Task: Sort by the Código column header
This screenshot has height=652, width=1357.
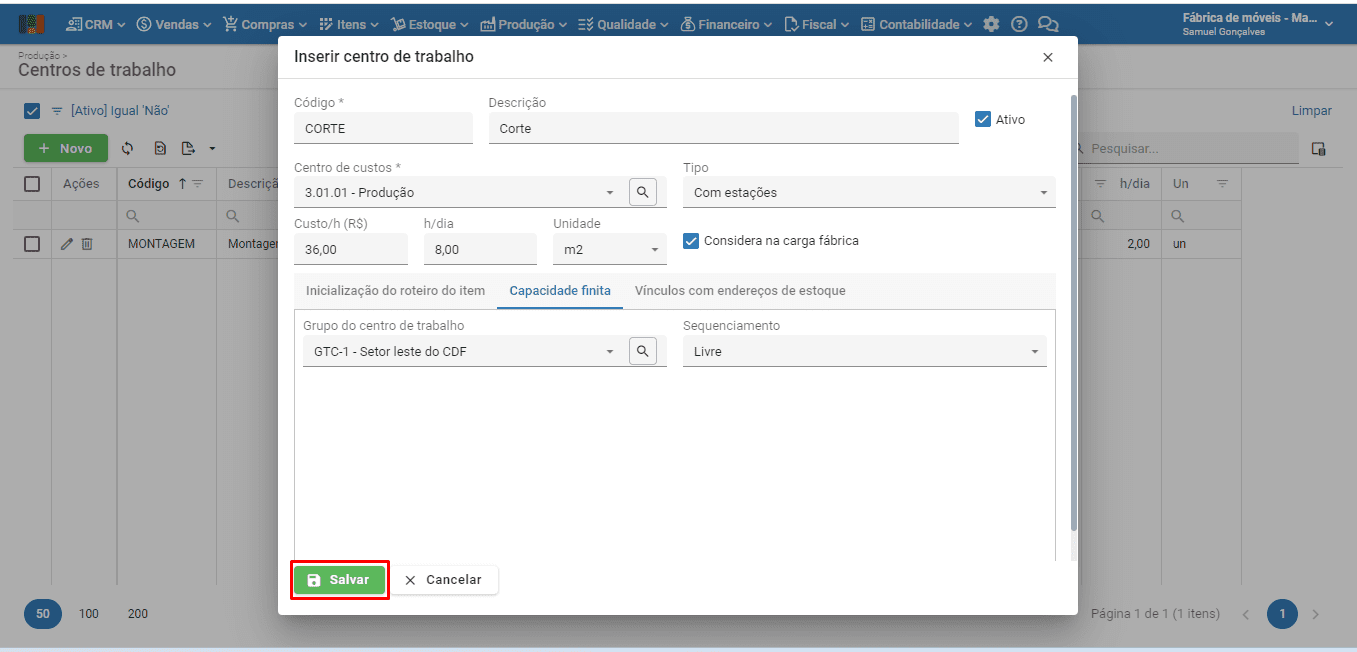Action: pos(149,184)
